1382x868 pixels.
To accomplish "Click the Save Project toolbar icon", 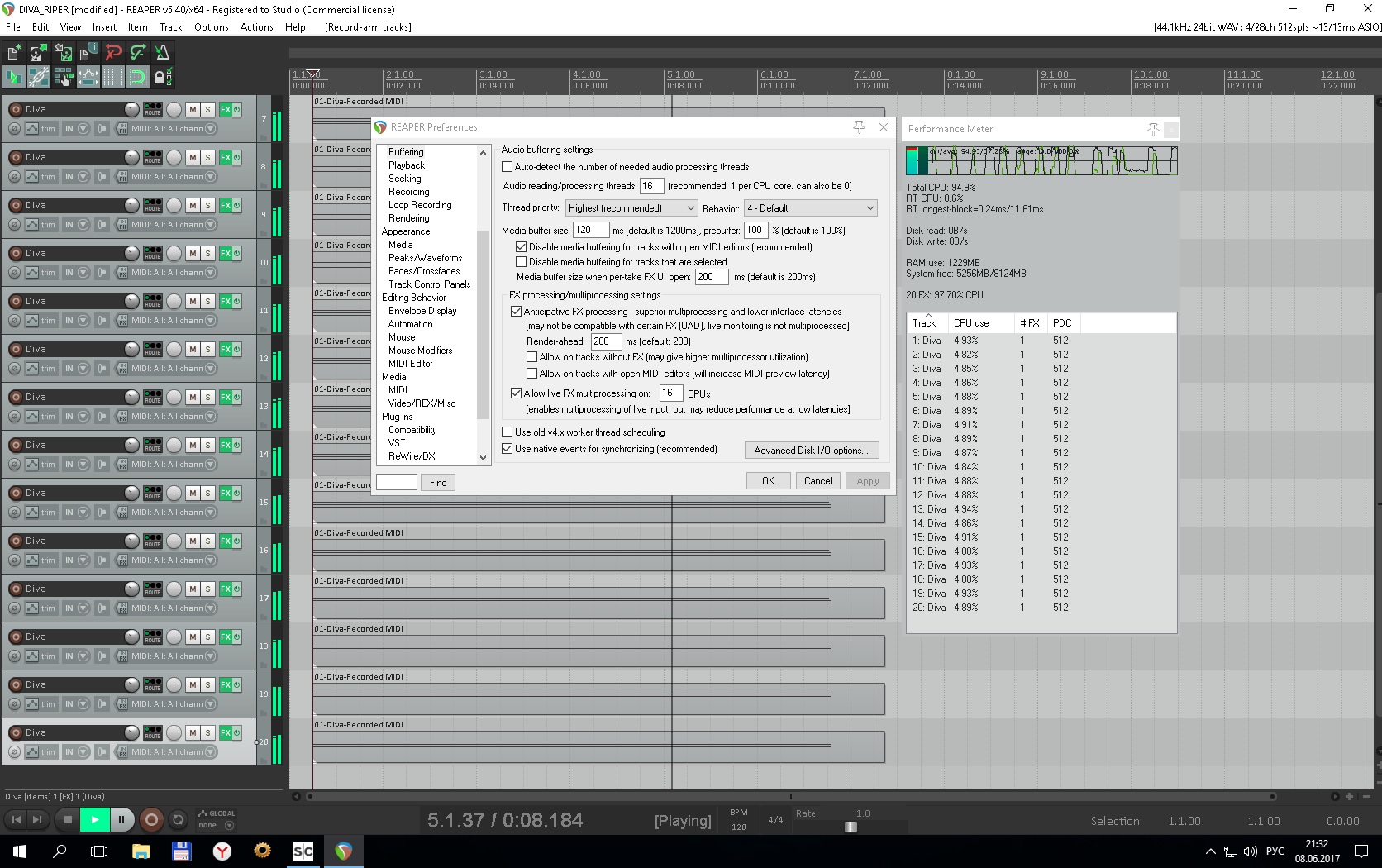I will pyautogui.click(x=64, y=53).
